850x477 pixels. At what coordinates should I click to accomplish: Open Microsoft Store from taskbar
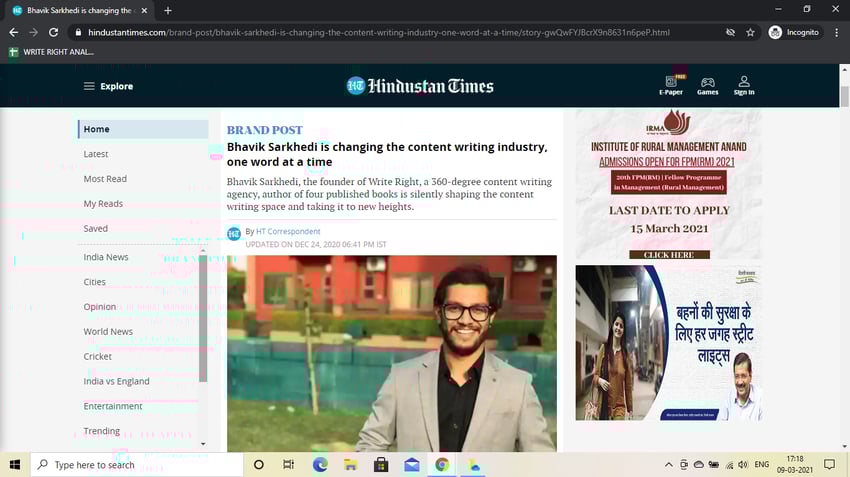click(381, 465)
